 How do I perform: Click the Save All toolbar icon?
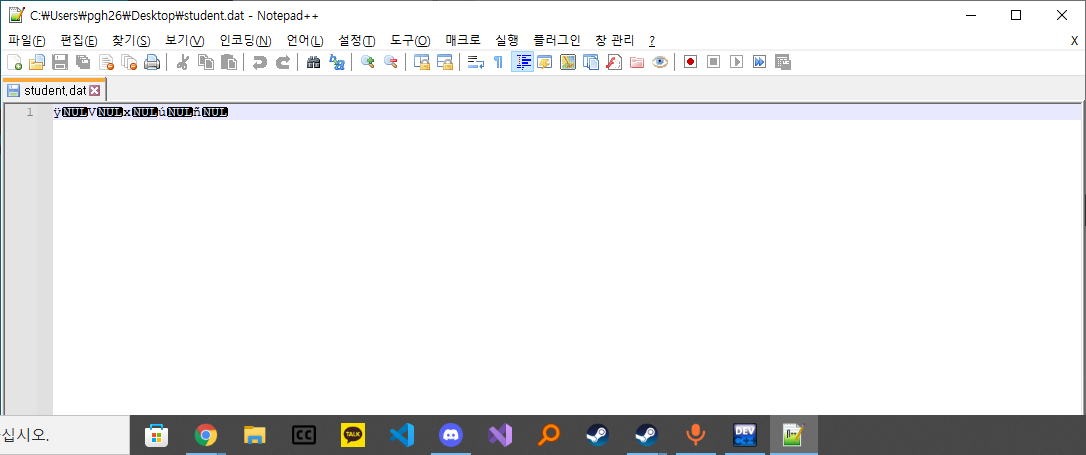click(x=83, y=62)
